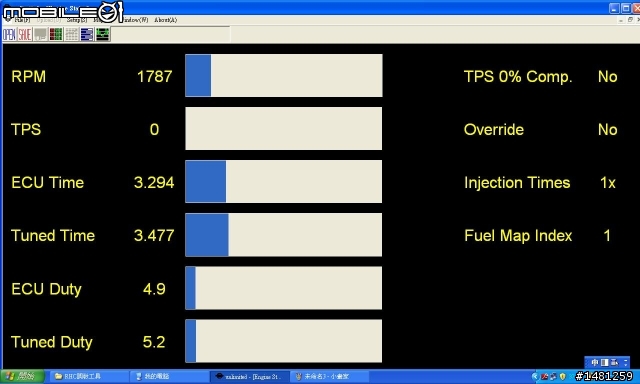Click the Tuned Duty label
The width and height of the screenshot is (640, 384).
[52, 342]
